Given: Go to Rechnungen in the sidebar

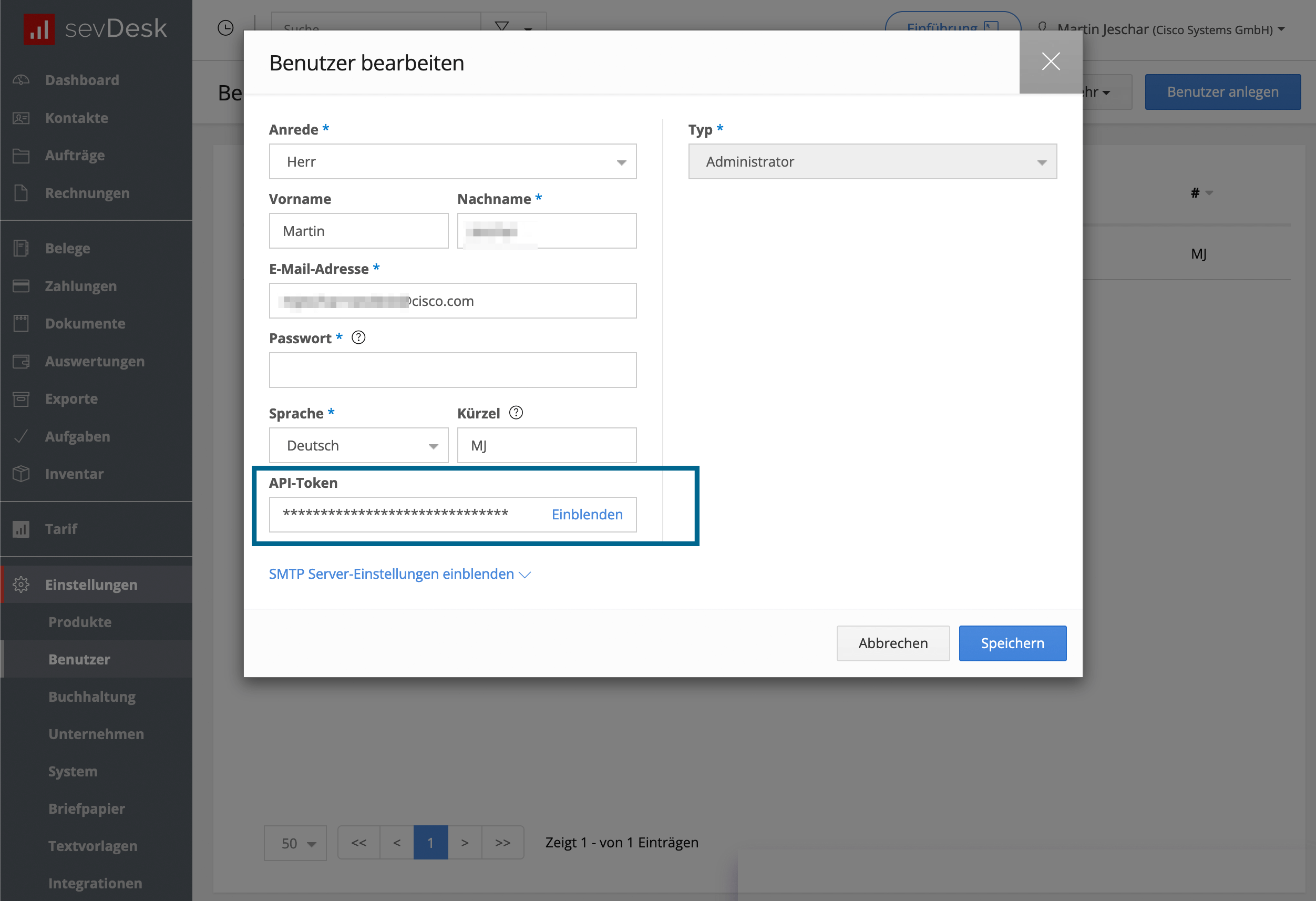Looking at the screenshot, I should pos(87,193).
